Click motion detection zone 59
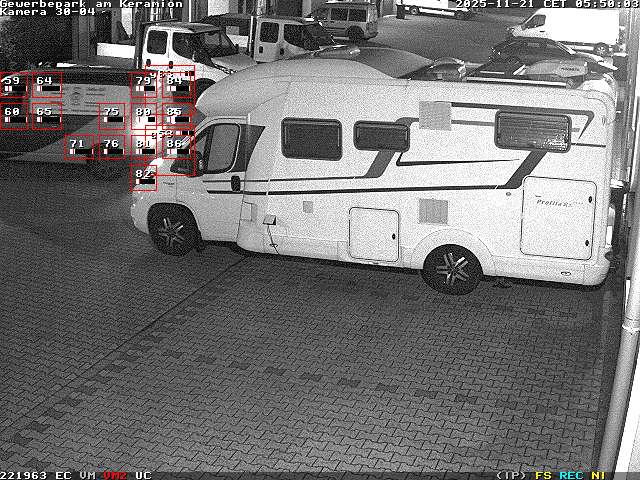This screenshot has height=480, width=640. pos(14,84)
